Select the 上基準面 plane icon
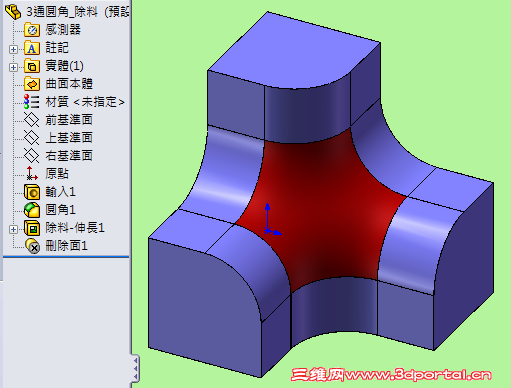This screenshot has height=388, width=511. tap(32, 138)
